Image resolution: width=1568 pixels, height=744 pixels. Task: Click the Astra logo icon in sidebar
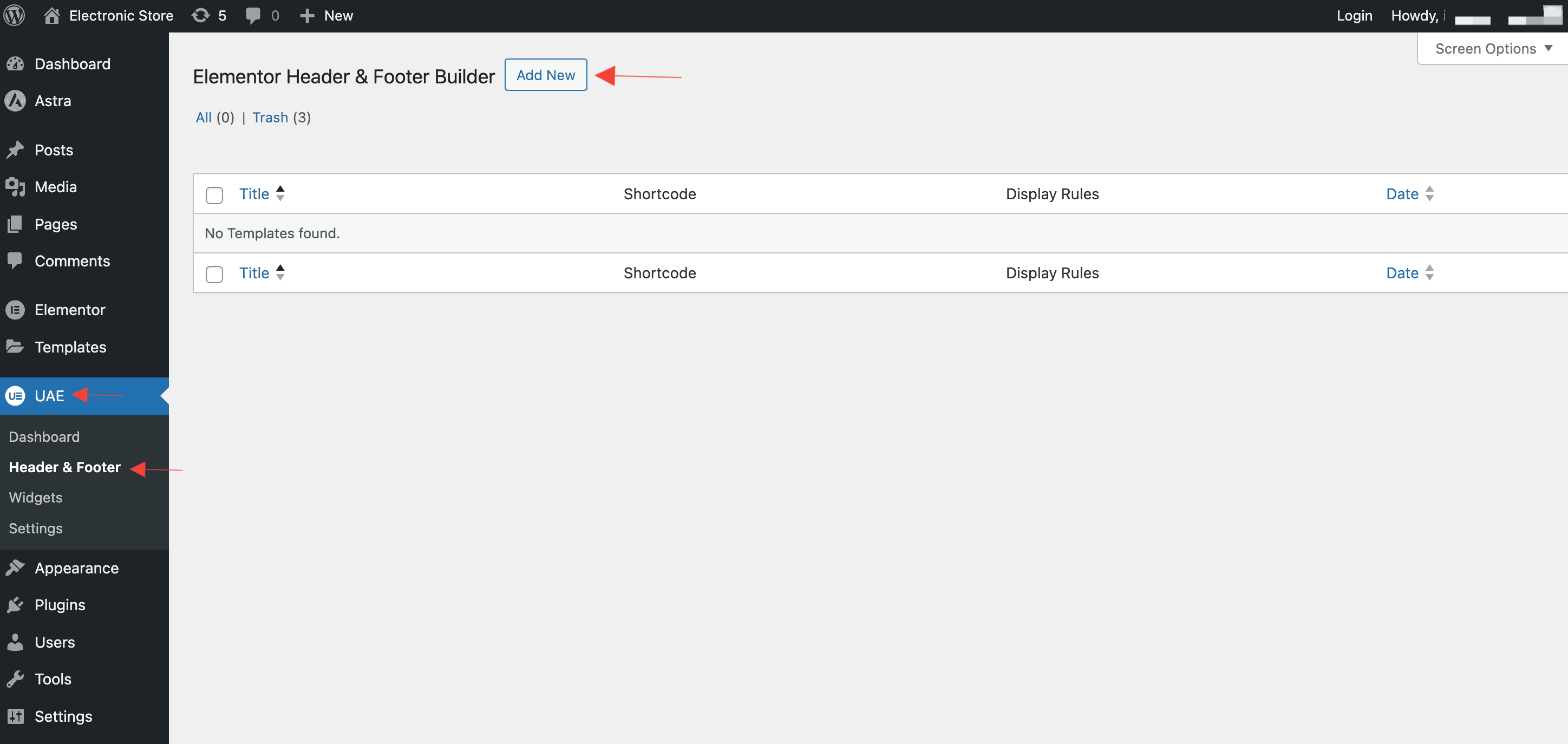[15, 101]
